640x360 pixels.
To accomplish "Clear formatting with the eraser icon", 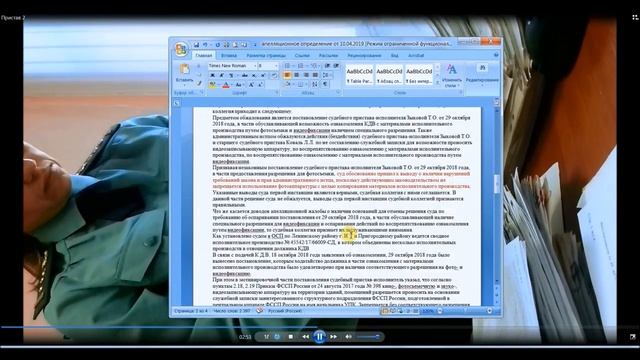I will coord(274,75).
